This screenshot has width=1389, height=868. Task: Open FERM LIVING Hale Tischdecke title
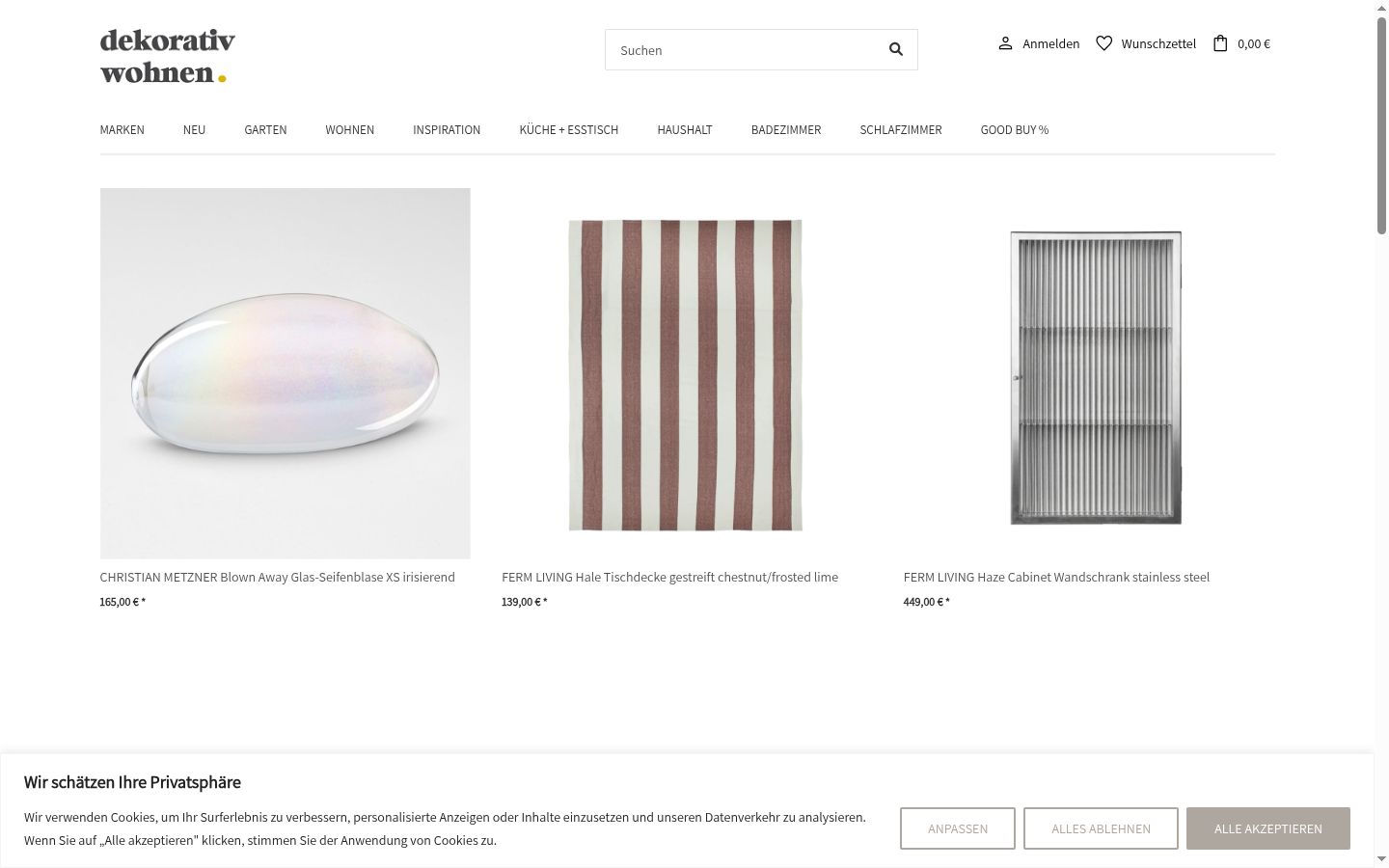(669, 578)
